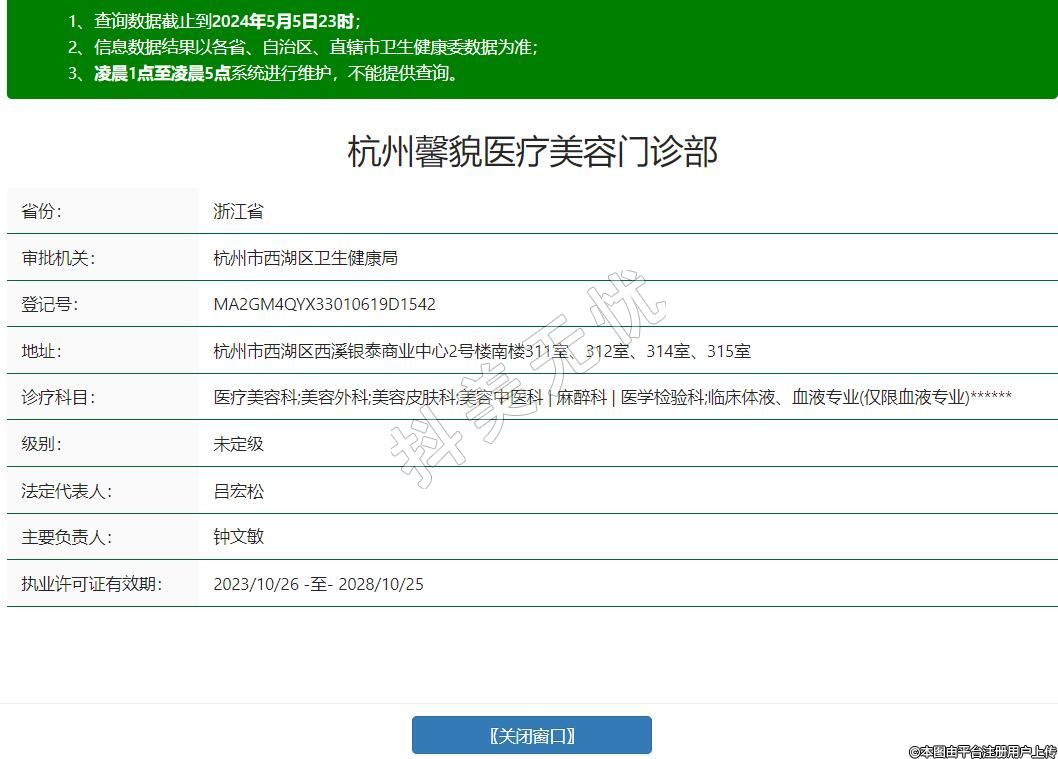Click the clinic title 杭州馨貌医疗美容门诊部

point(532,153)
